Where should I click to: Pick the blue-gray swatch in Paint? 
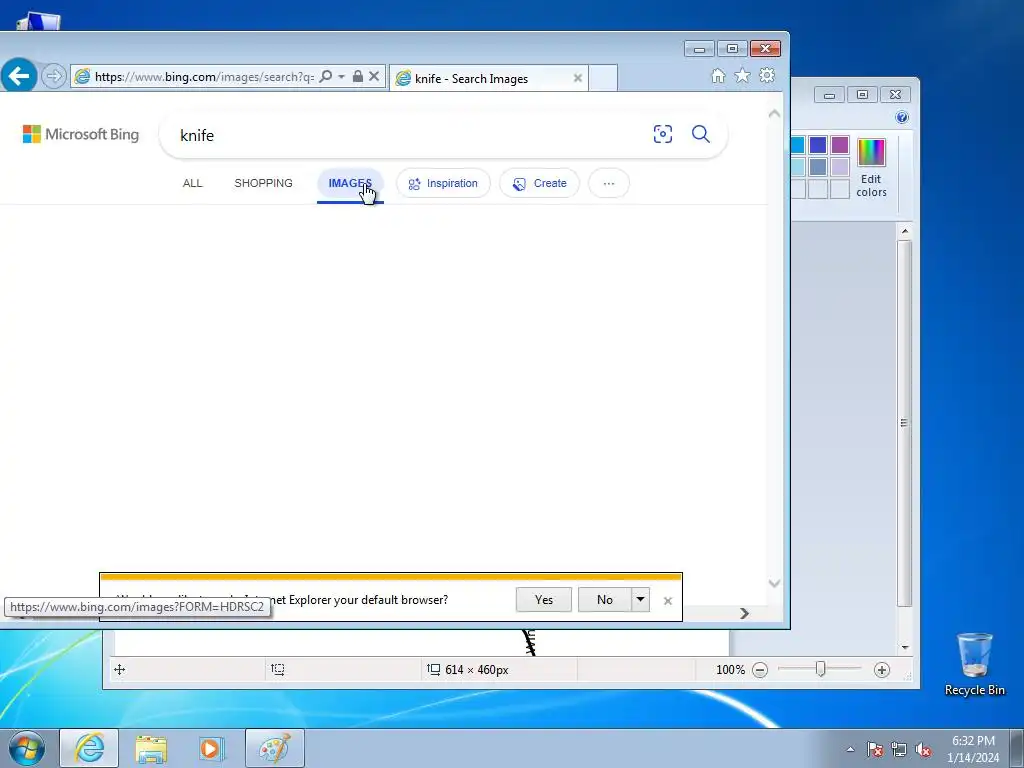click(x=818, y=167)
